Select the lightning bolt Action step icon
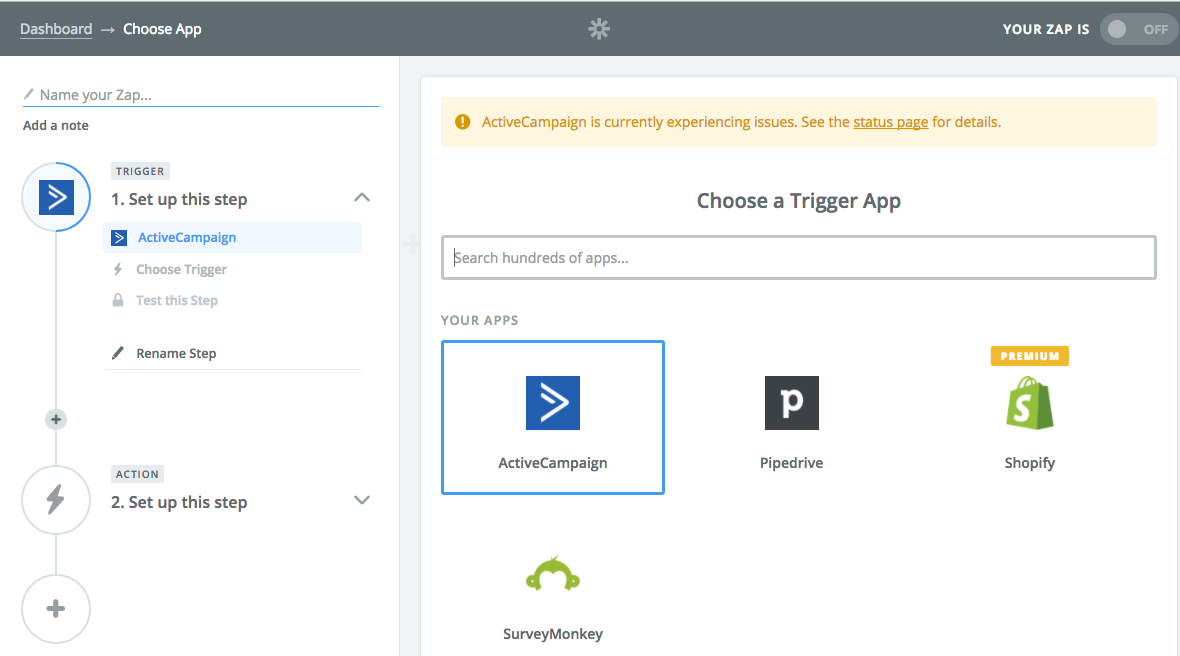Viewport: 1180px width, 656px height. pos(56,500)
